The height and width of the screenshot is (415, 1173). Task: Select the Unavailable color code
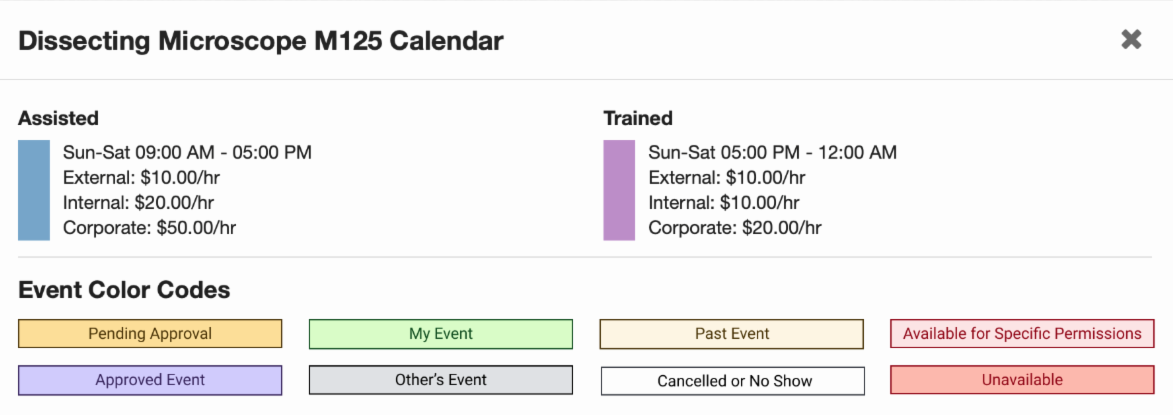1022,380
